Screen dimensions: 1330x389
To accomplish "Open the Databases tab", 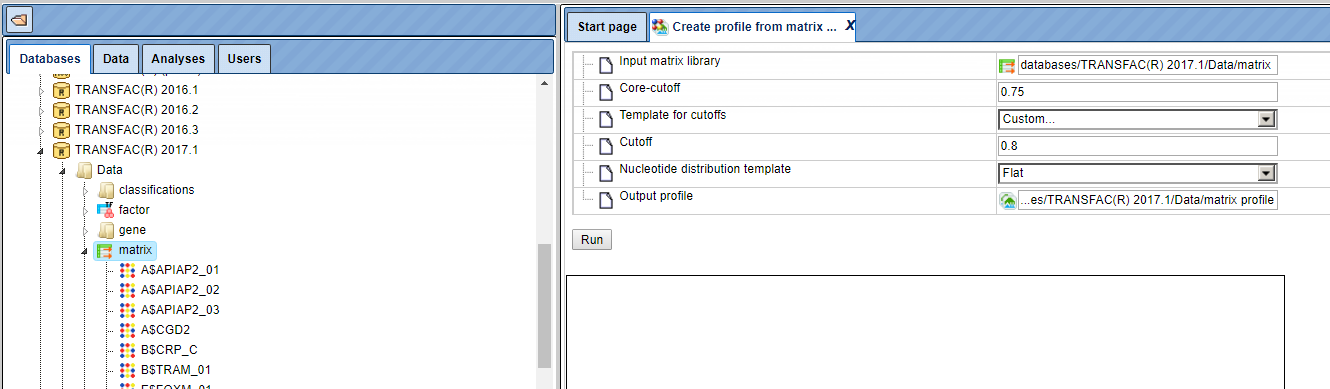I will coord(49,59).
